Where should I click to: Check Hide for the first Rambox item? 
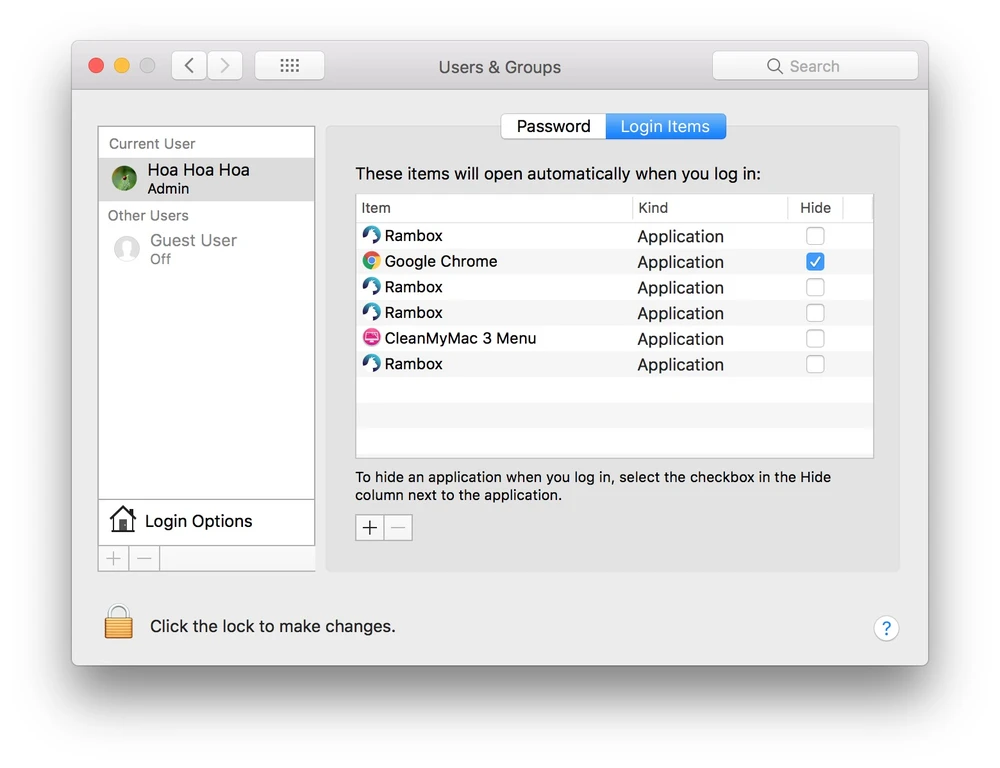[815, 236]
